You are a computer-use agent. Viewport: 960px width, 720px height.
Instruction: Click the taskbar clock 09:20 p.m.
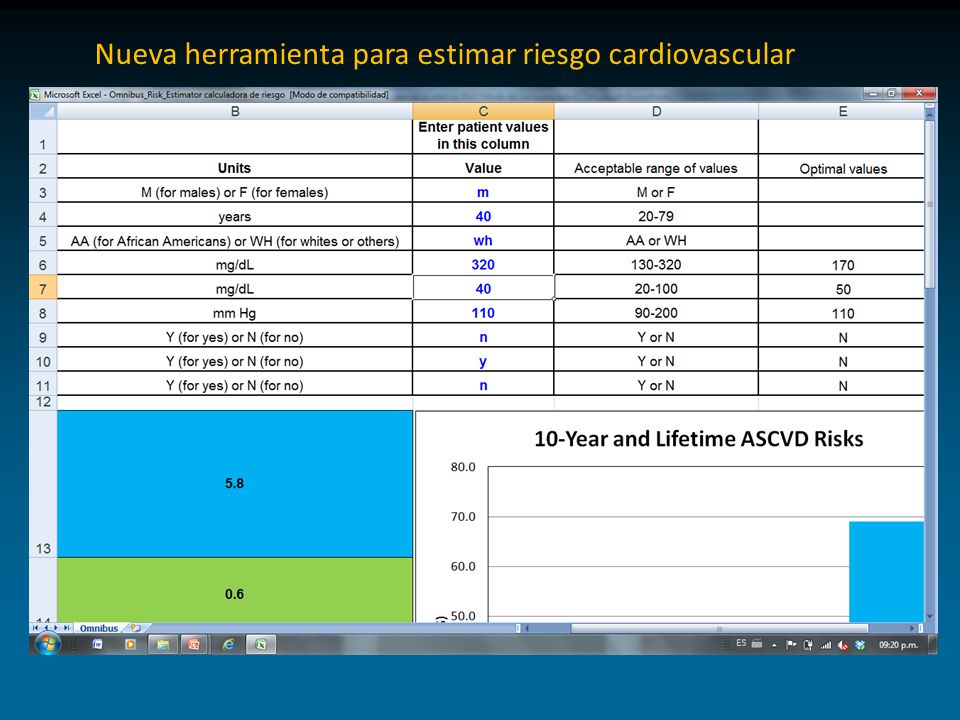click(898, 645)
